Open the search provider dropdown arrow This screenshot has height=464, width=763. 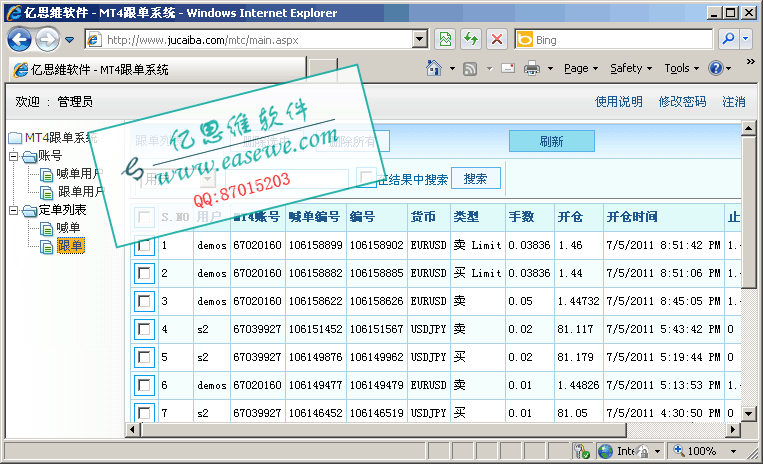746,39
